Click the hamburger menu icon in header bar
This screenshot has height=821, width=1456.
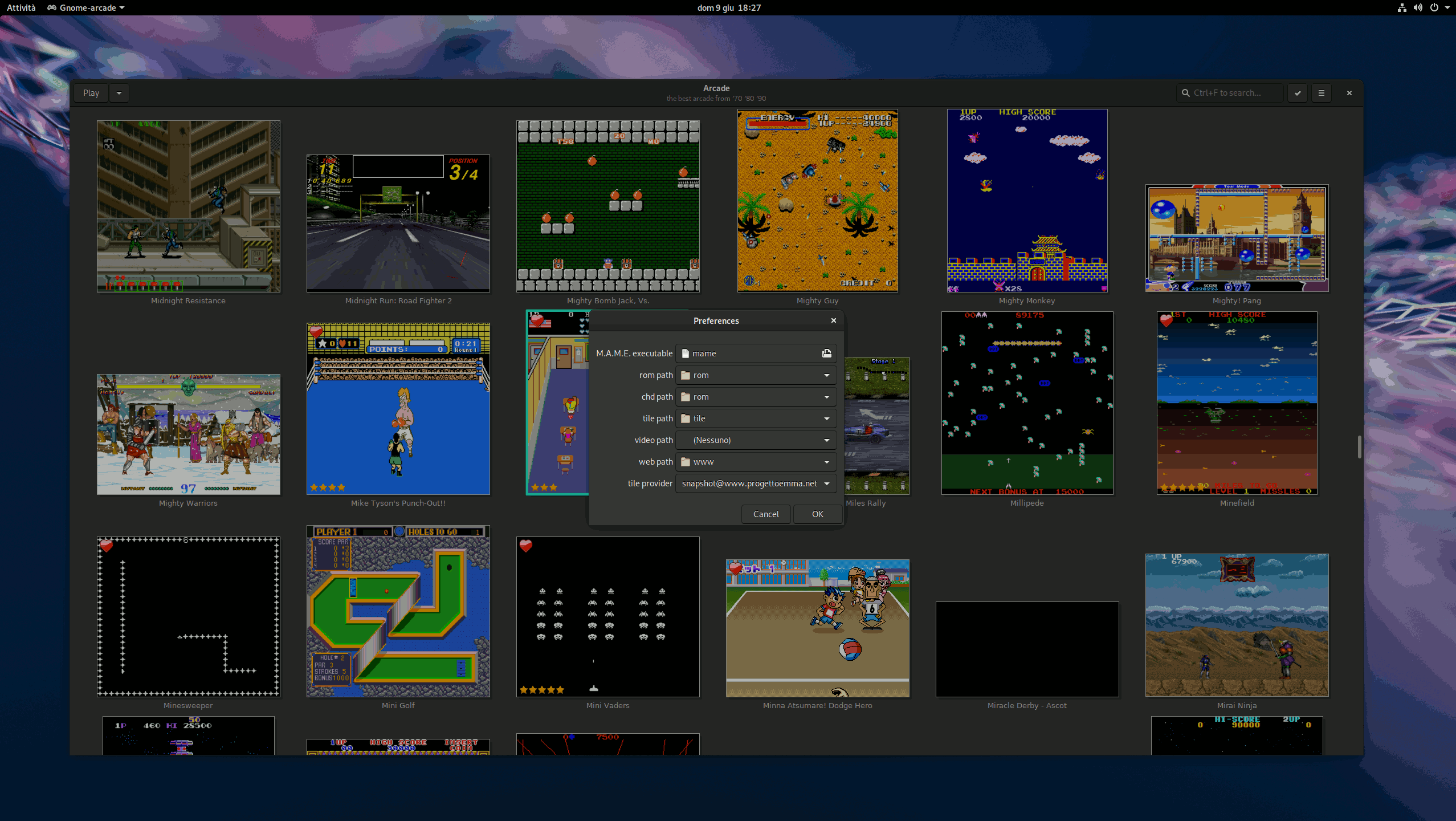tap(1322, 93)
